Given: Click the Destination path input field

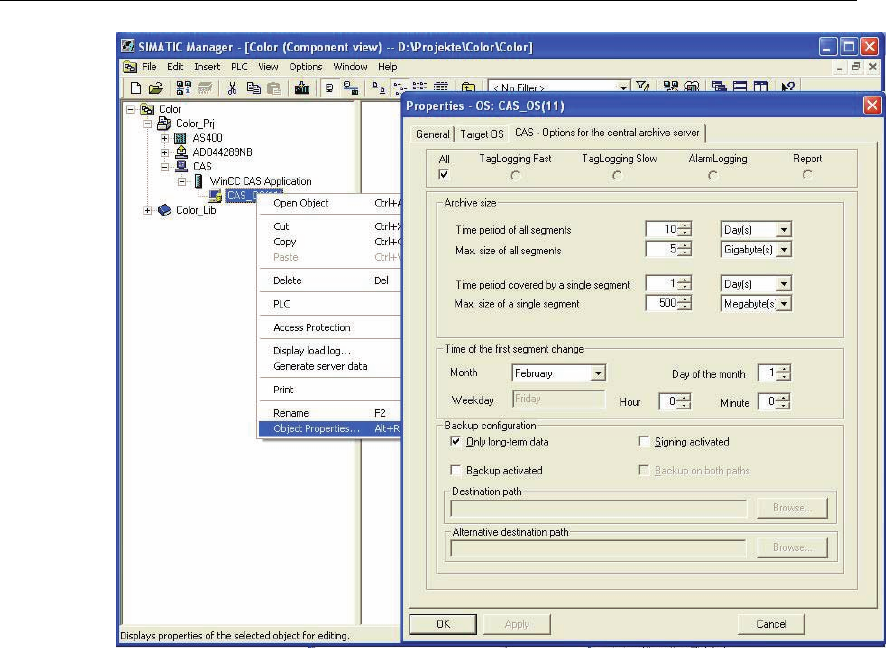Looking at the screenshot, I should (x=599, y=508).
